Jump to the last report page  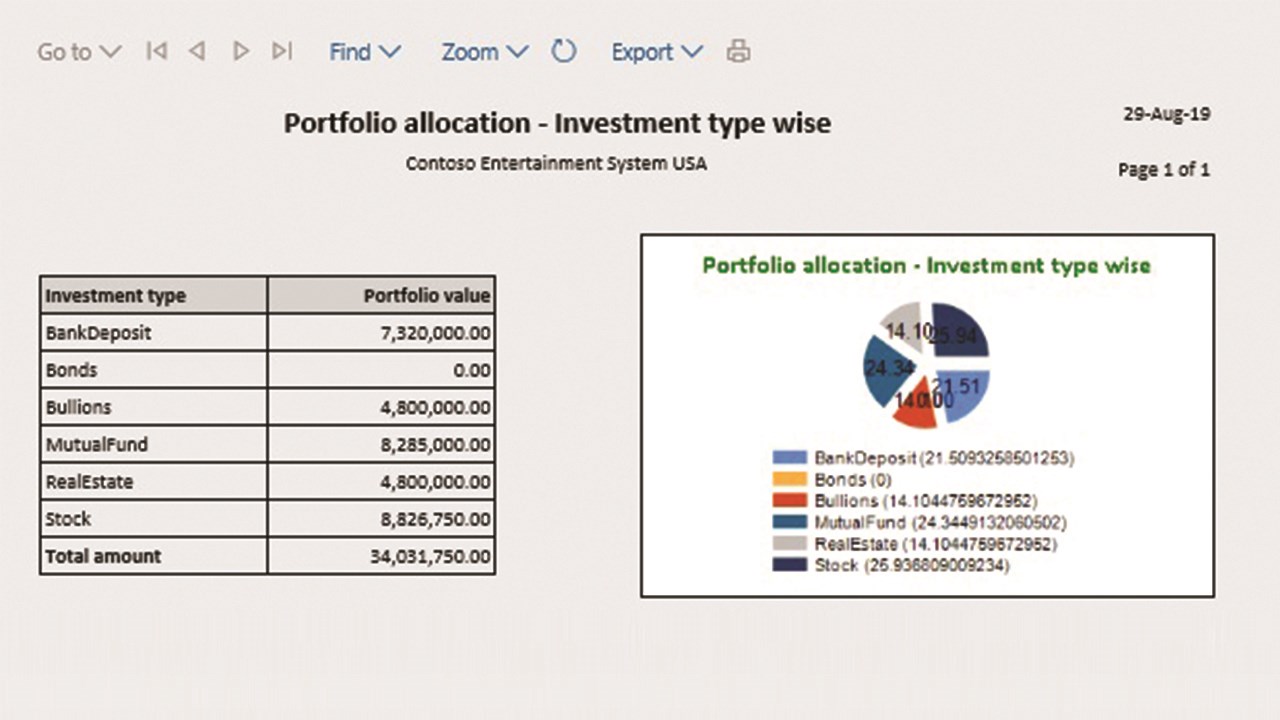point(282,51)
